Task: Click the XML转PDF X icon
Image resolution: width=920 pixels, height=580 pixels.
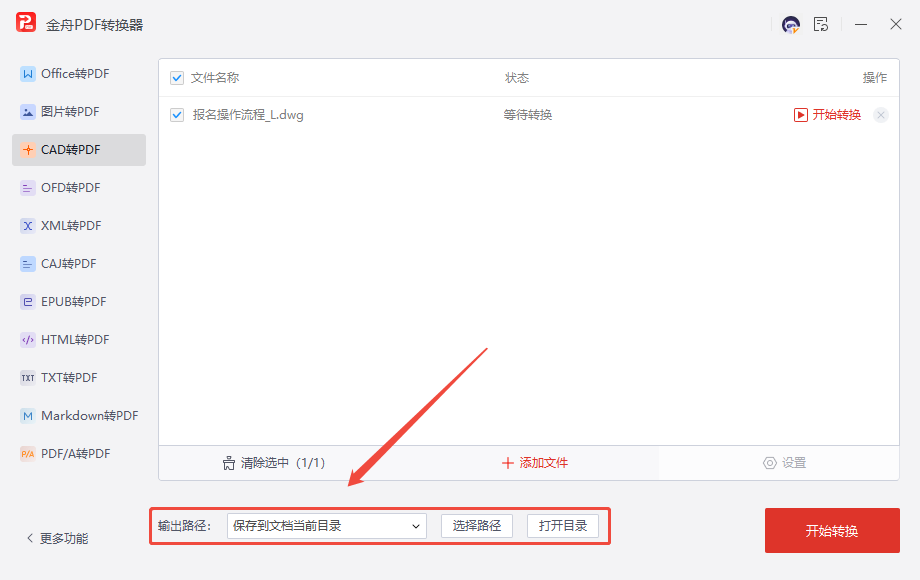Action: [x=28, y=226]
